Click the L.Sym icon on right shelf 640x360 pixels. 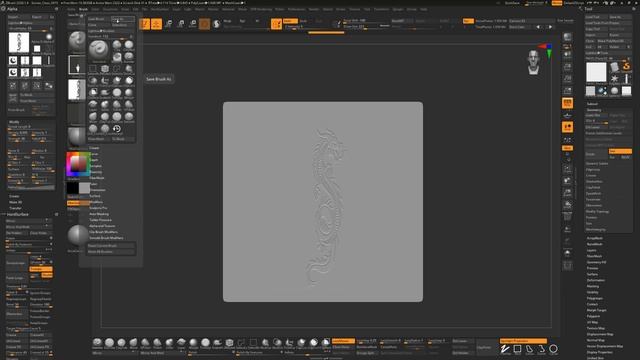[x=567, y=140]
